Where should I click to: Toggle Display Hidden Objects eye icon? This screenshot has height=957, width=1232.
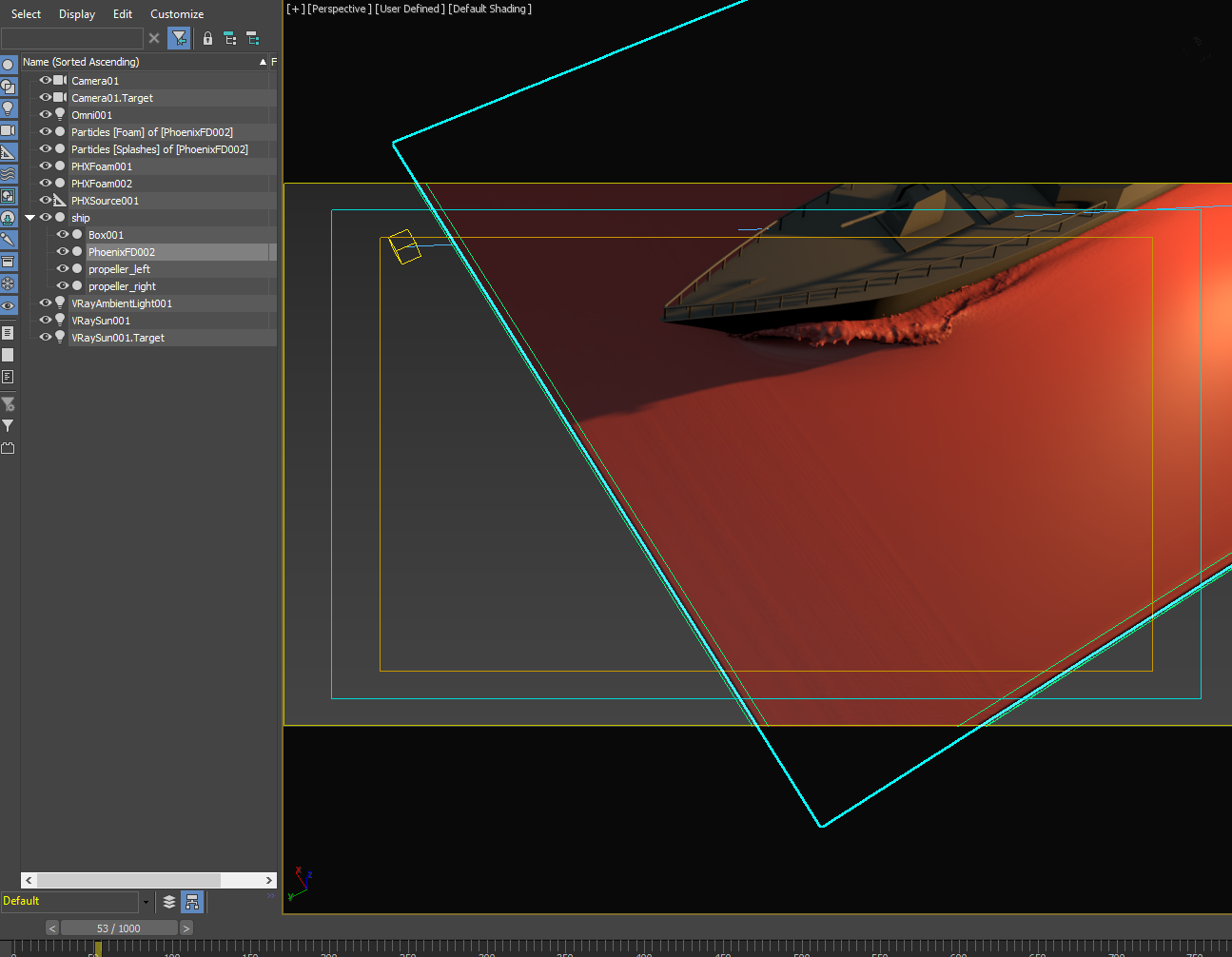pos(9,305)
